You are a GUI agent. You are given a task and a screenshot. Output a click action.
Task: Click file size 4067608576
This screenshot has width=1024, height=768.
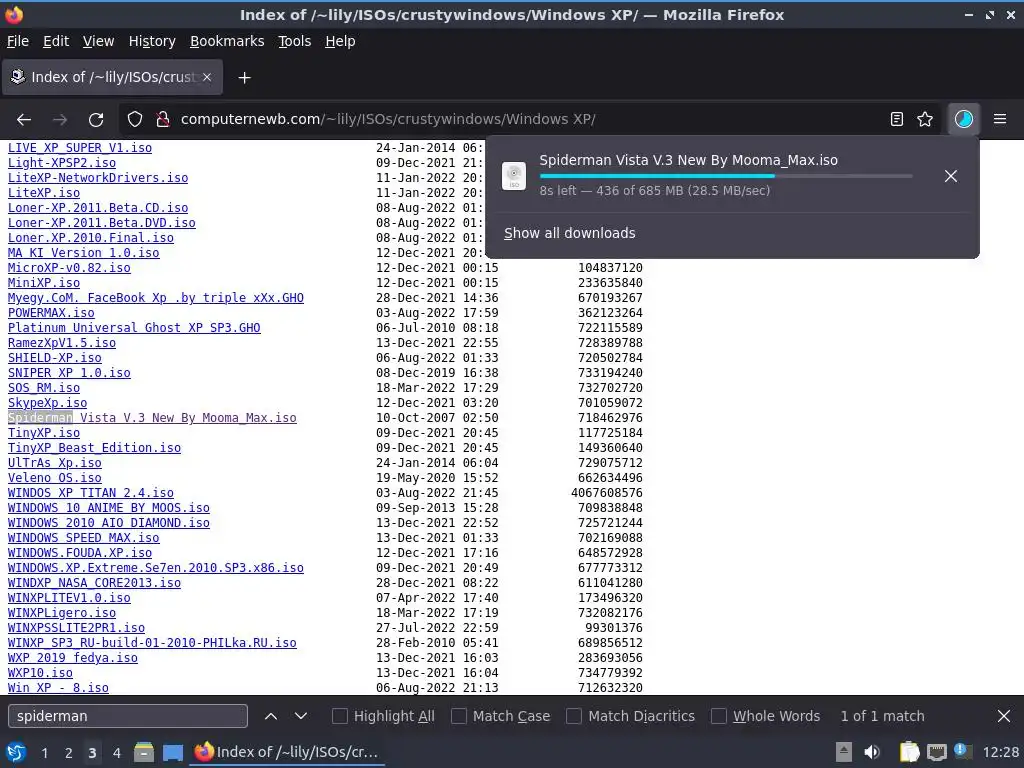coord(607,493)
